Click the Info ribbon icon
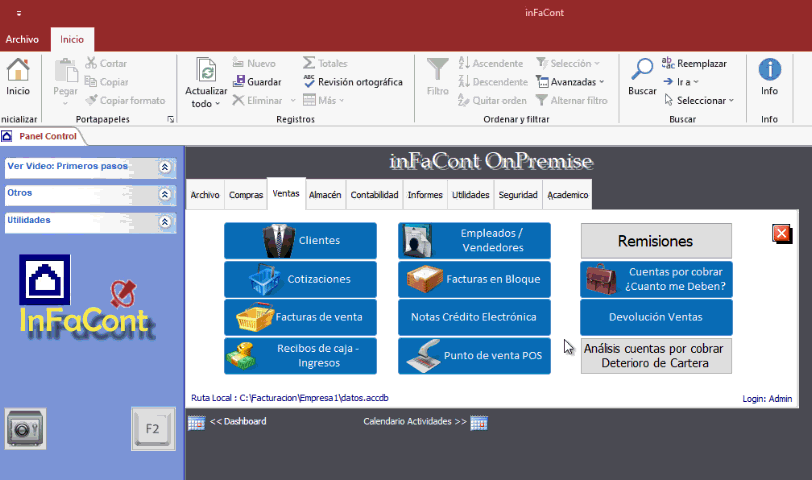The height and width of the screenshot is (480, 812). point(770,69)
